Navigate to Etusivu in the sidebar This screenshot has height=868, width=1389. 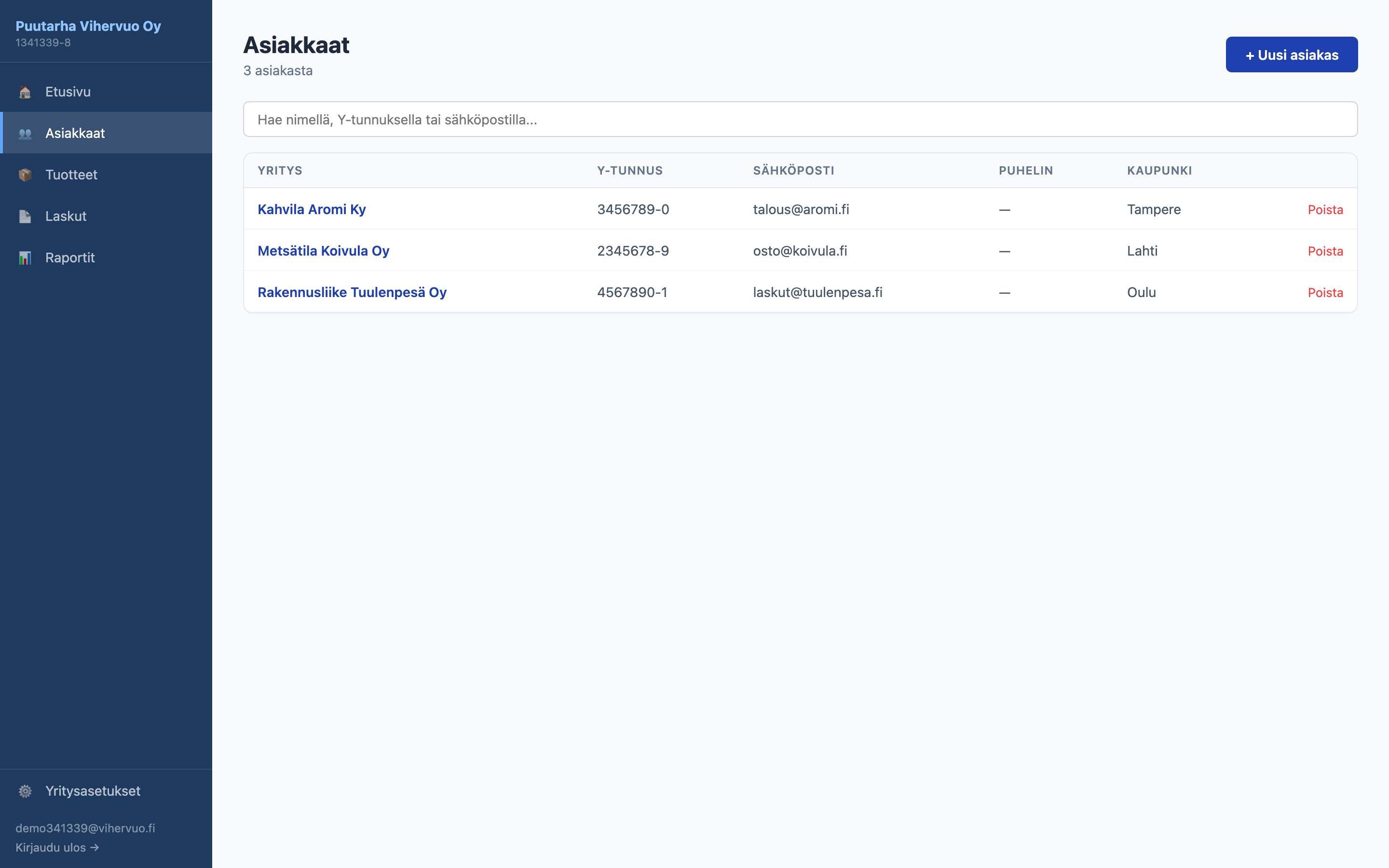coord(106,92)
